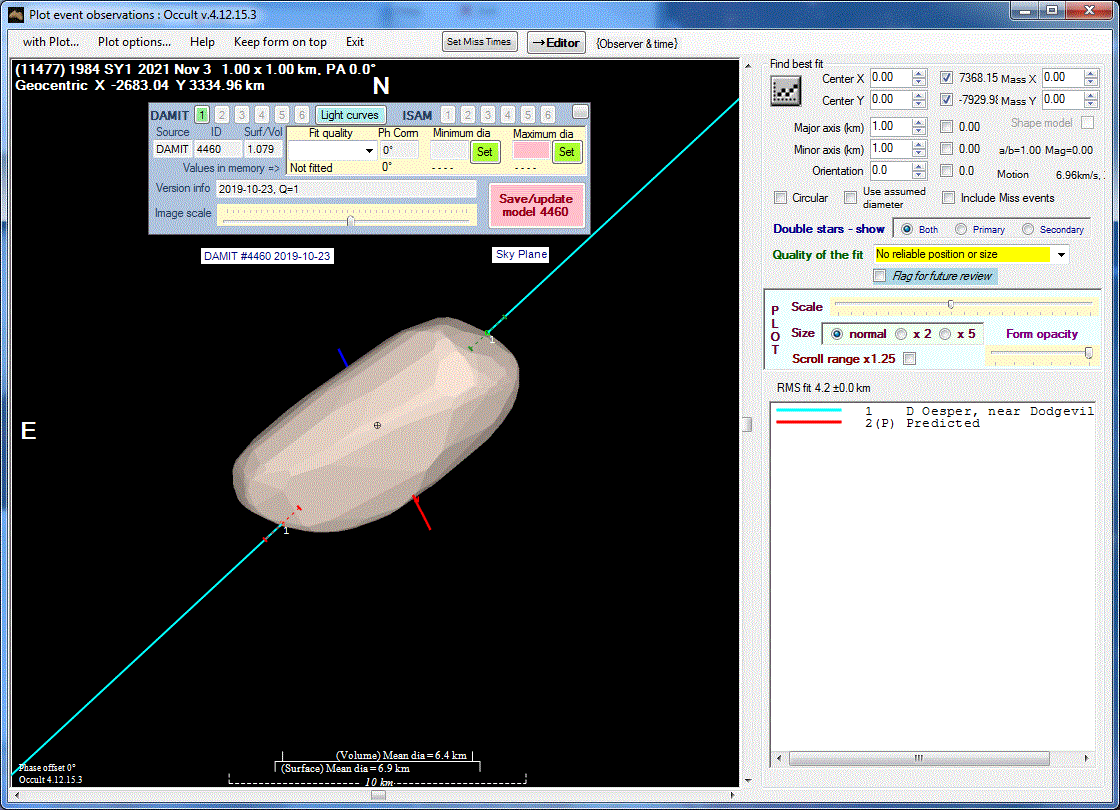Image resolution: width=1120 pixels, height=810 pixels.
Task: Select DAMIT model number 1
Action: (x=202, y=114)
